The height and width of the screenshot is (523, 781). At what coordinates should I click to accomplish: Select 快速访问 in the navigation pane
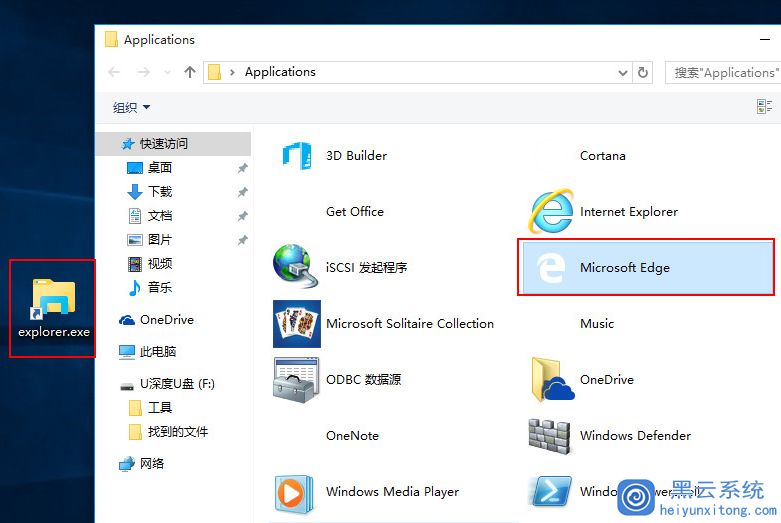173,144
